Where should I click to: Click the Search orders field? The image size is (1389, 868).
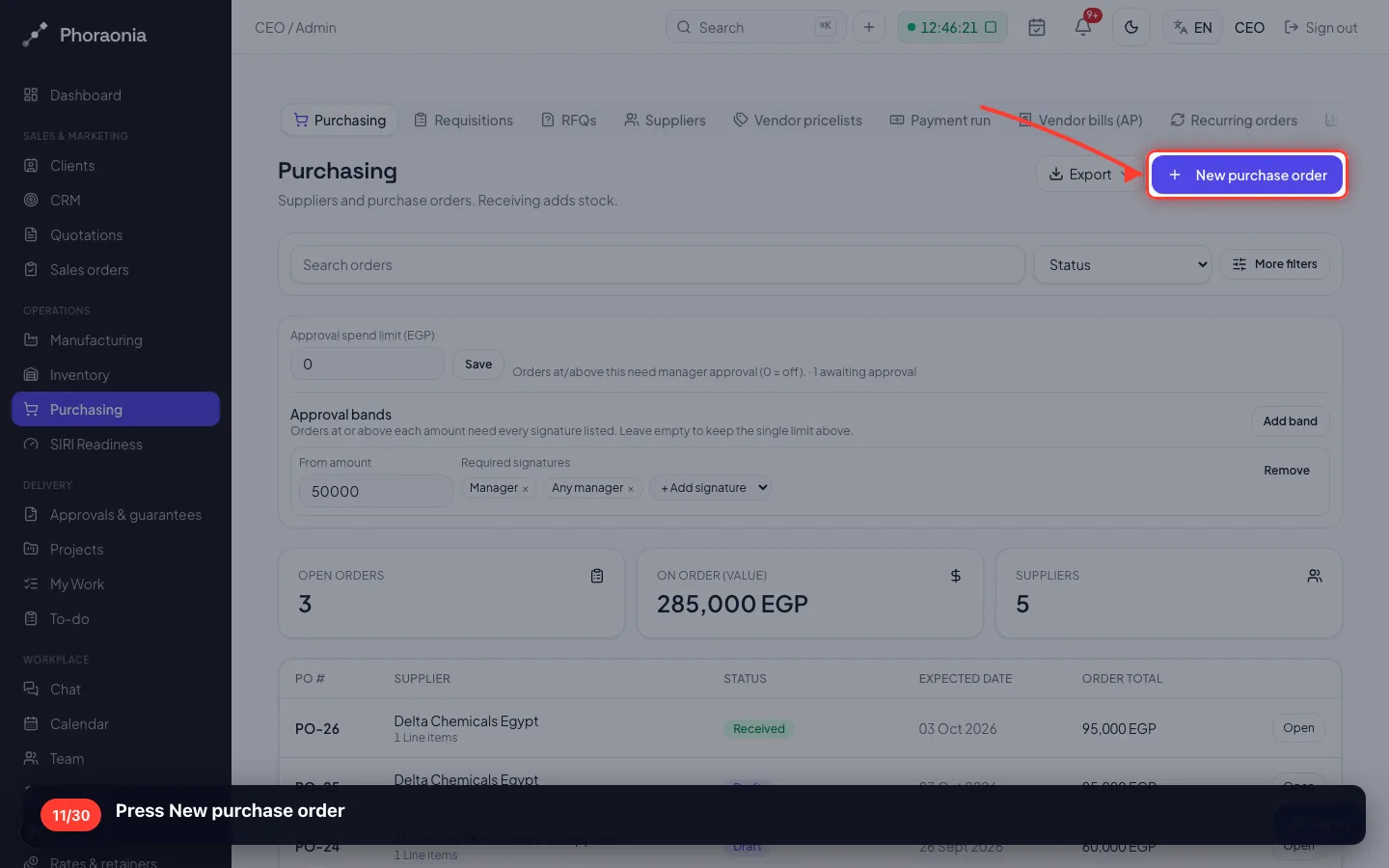tap(657, 264)
